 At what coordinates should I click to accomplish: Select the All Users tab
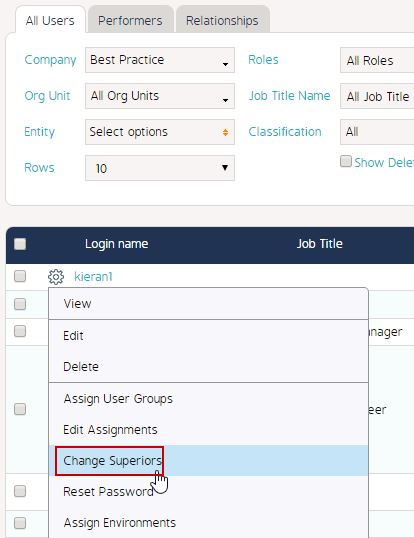[50, 21]
